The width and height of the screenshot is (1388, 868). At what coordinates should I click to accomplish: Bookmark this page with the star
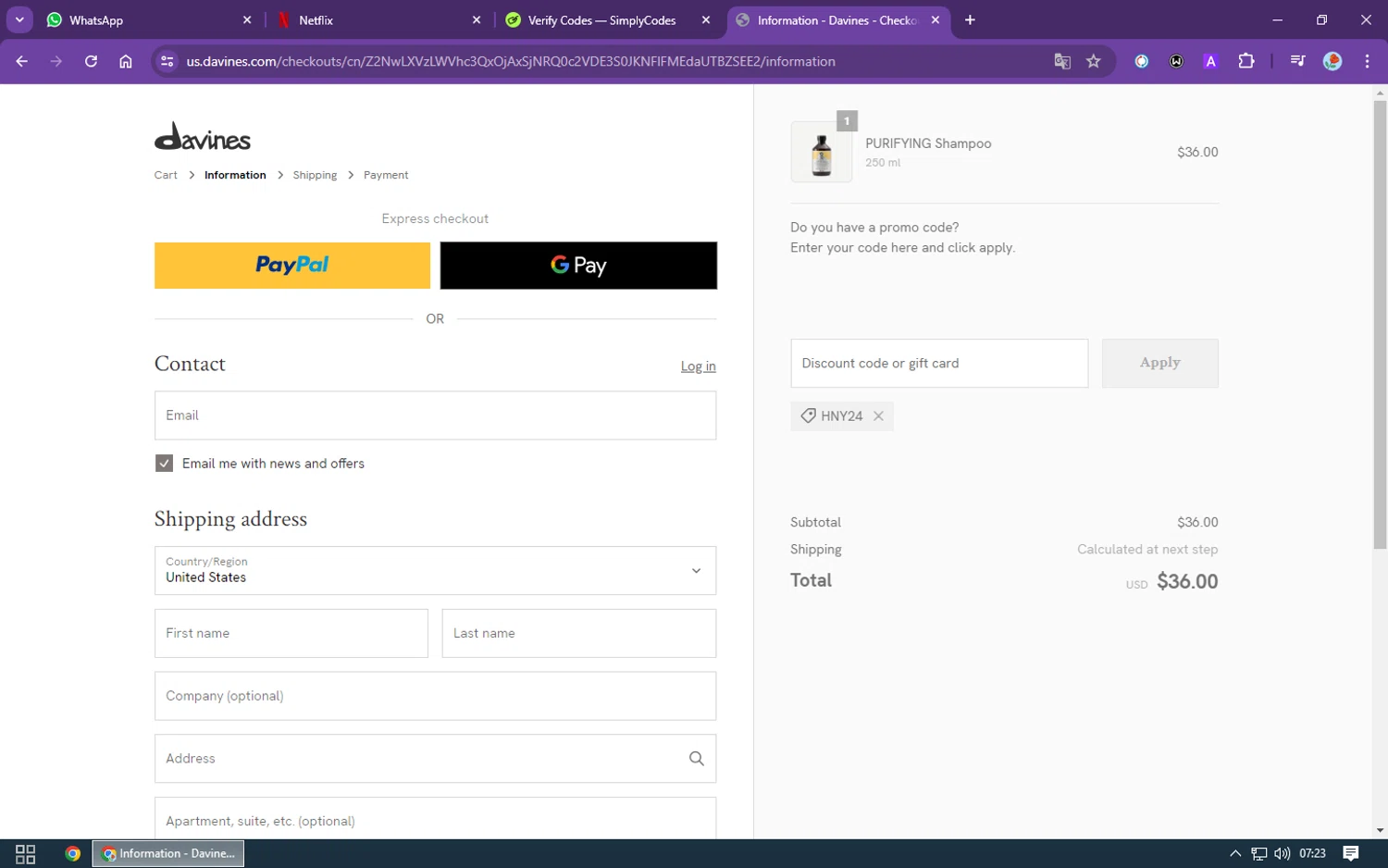1094,61
